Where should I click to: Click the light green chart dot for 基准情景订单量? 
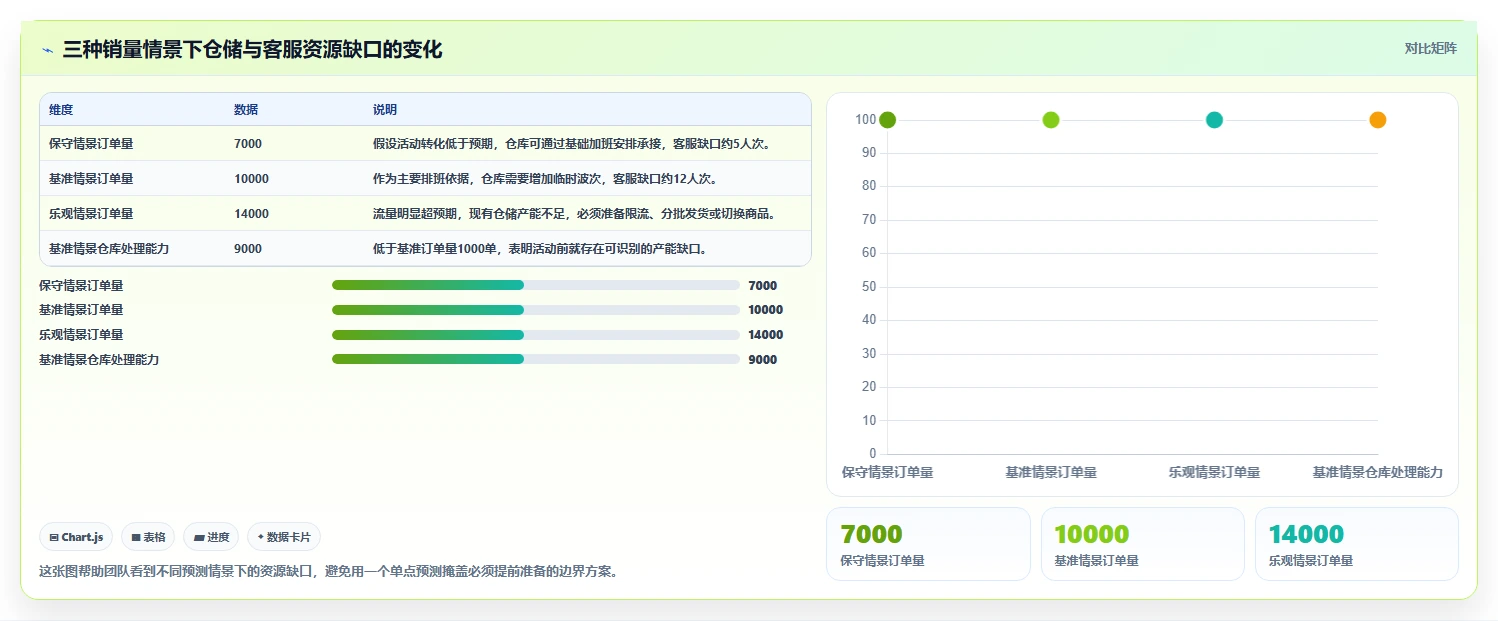1051,120
